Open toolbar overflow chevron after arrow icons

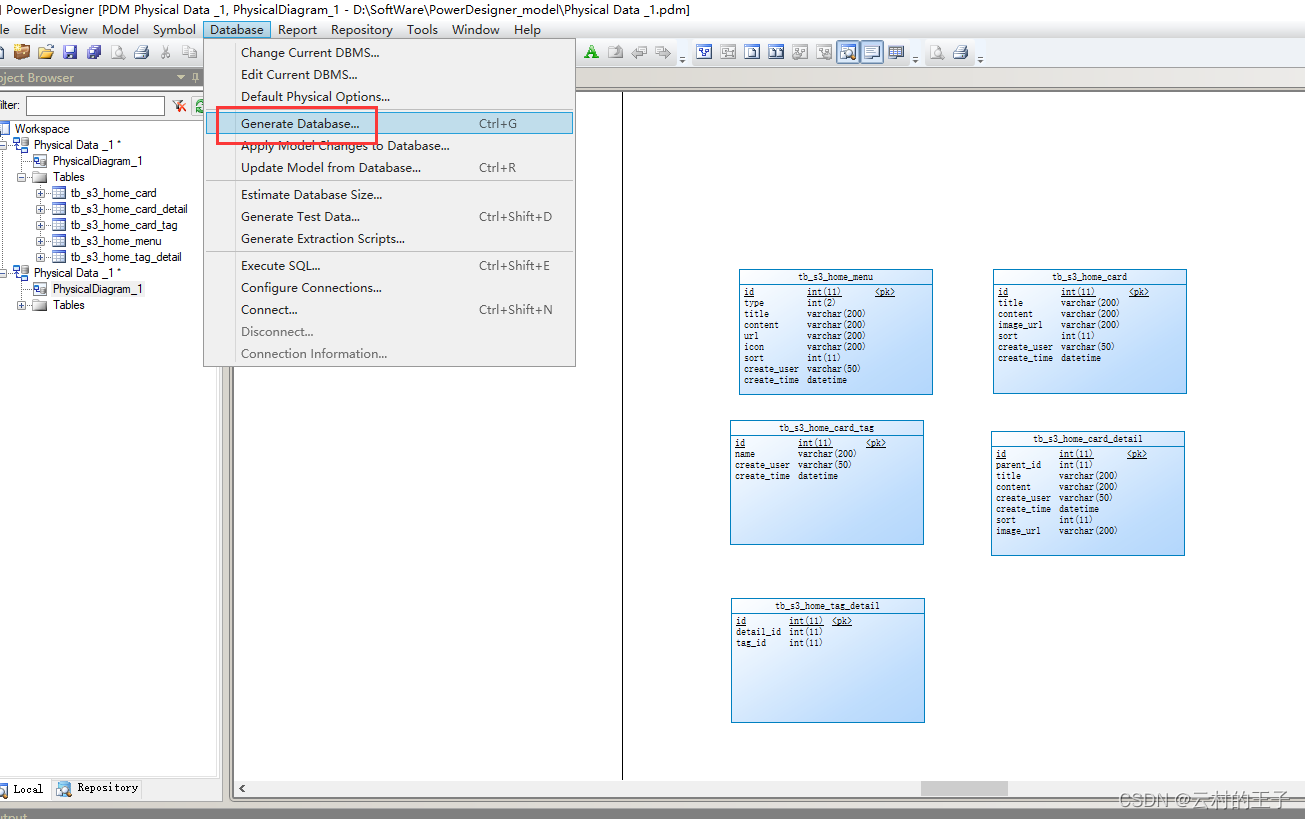coord(683,59)
